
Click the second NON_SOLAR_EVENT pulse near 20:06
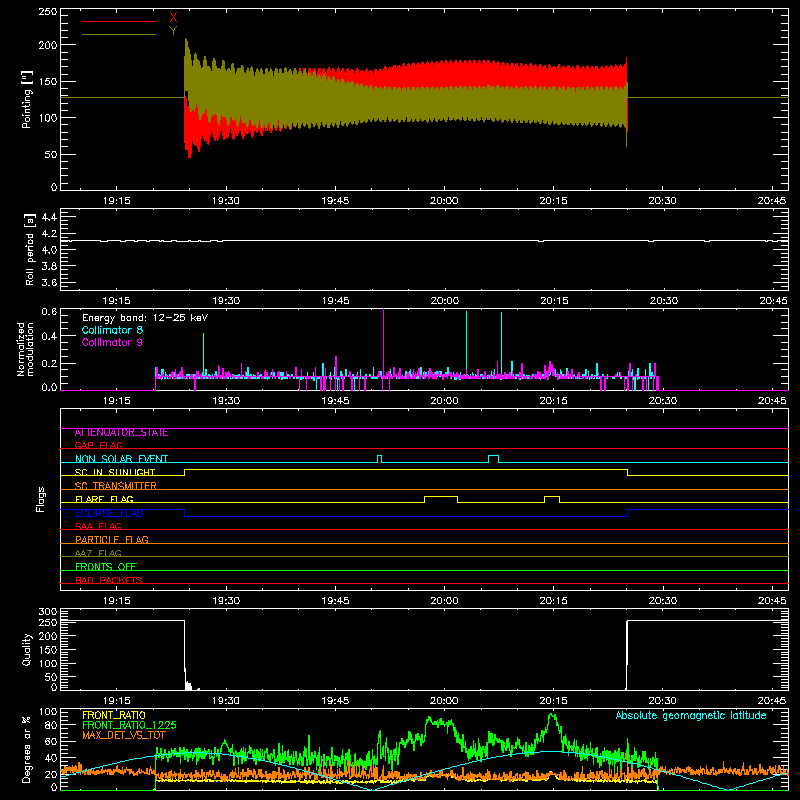click(x=493, y=459)
